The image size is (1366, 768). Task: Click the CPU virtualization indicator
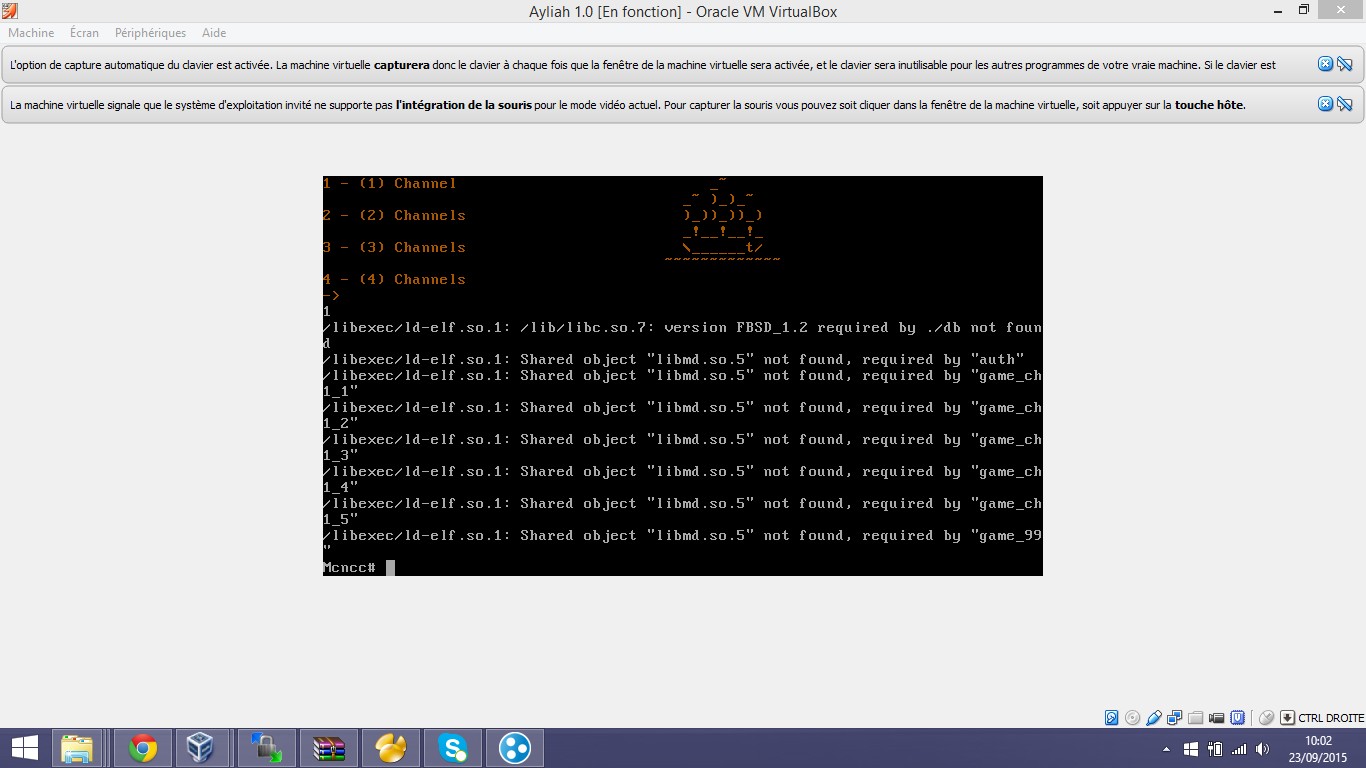pos(1238,718)
